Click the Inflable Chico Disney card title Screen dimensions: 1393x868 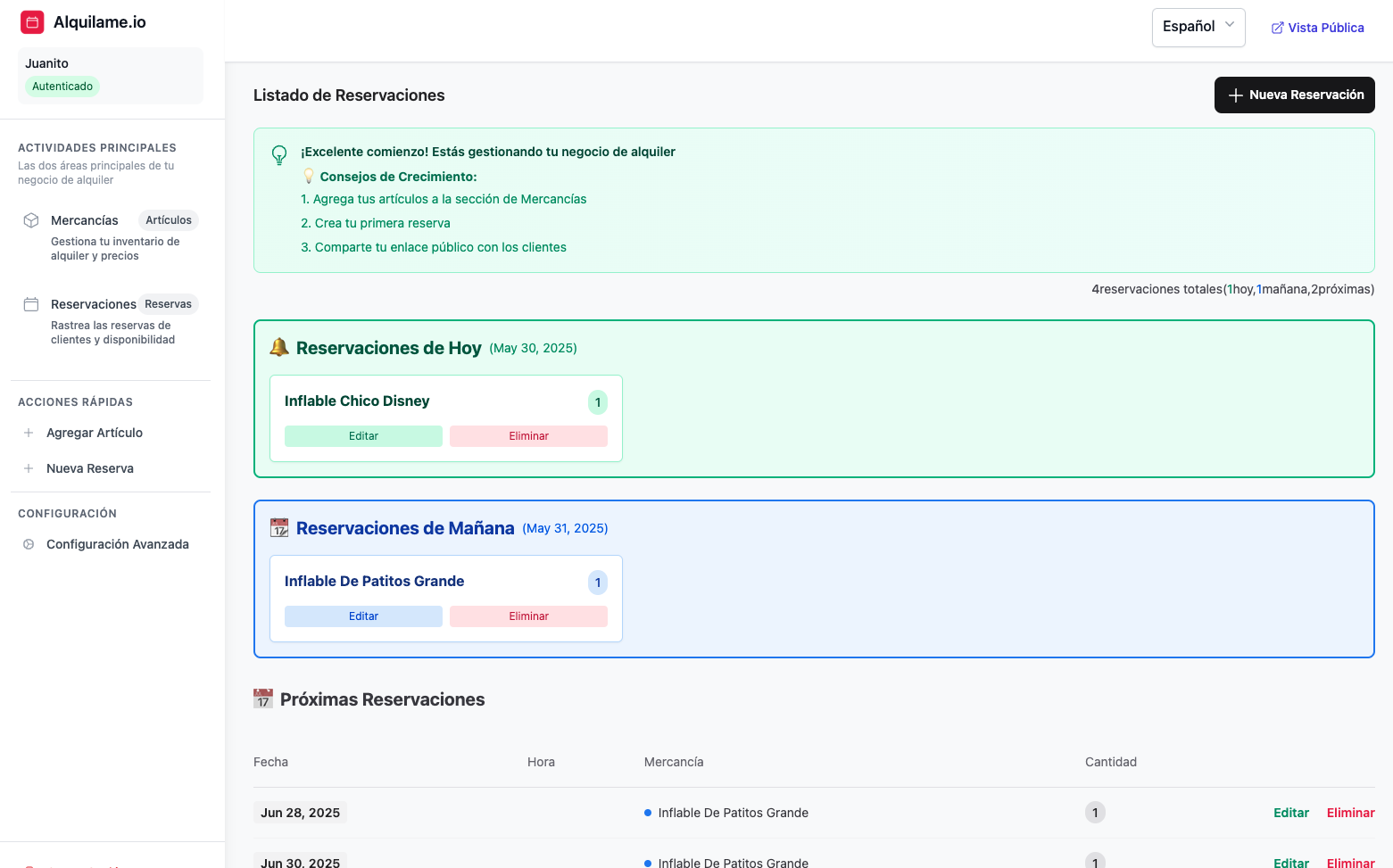pyautogui.click(x=357, y=401)
